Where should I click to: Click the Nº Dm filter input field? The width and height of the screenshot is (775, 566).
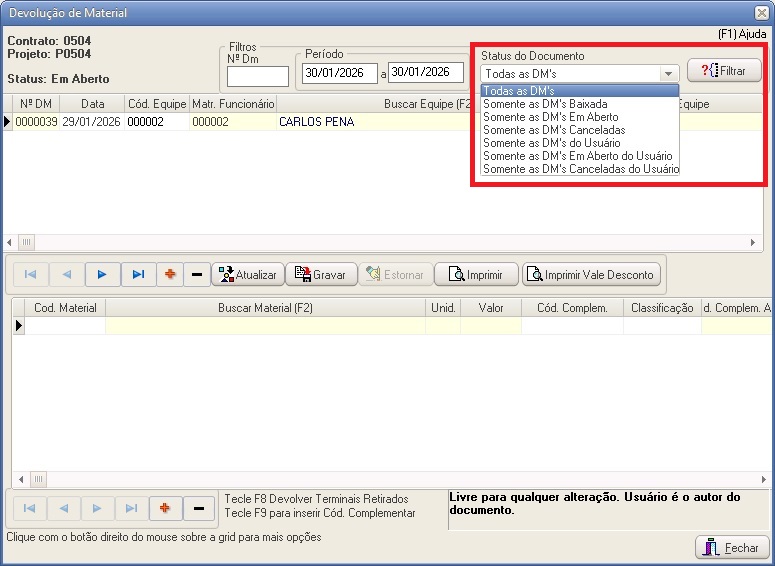pos(257,76)
